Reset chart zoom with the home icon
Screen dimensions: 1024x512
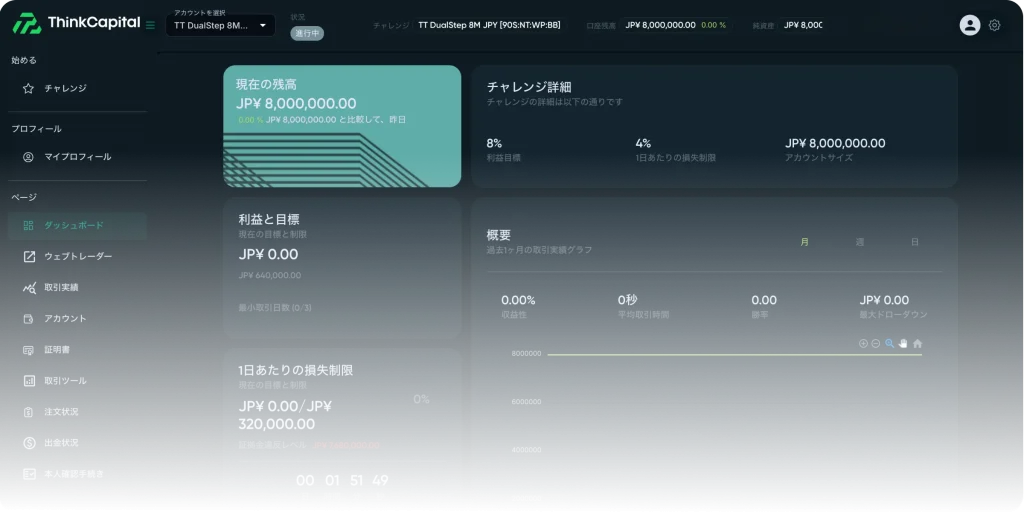[917, 343]
